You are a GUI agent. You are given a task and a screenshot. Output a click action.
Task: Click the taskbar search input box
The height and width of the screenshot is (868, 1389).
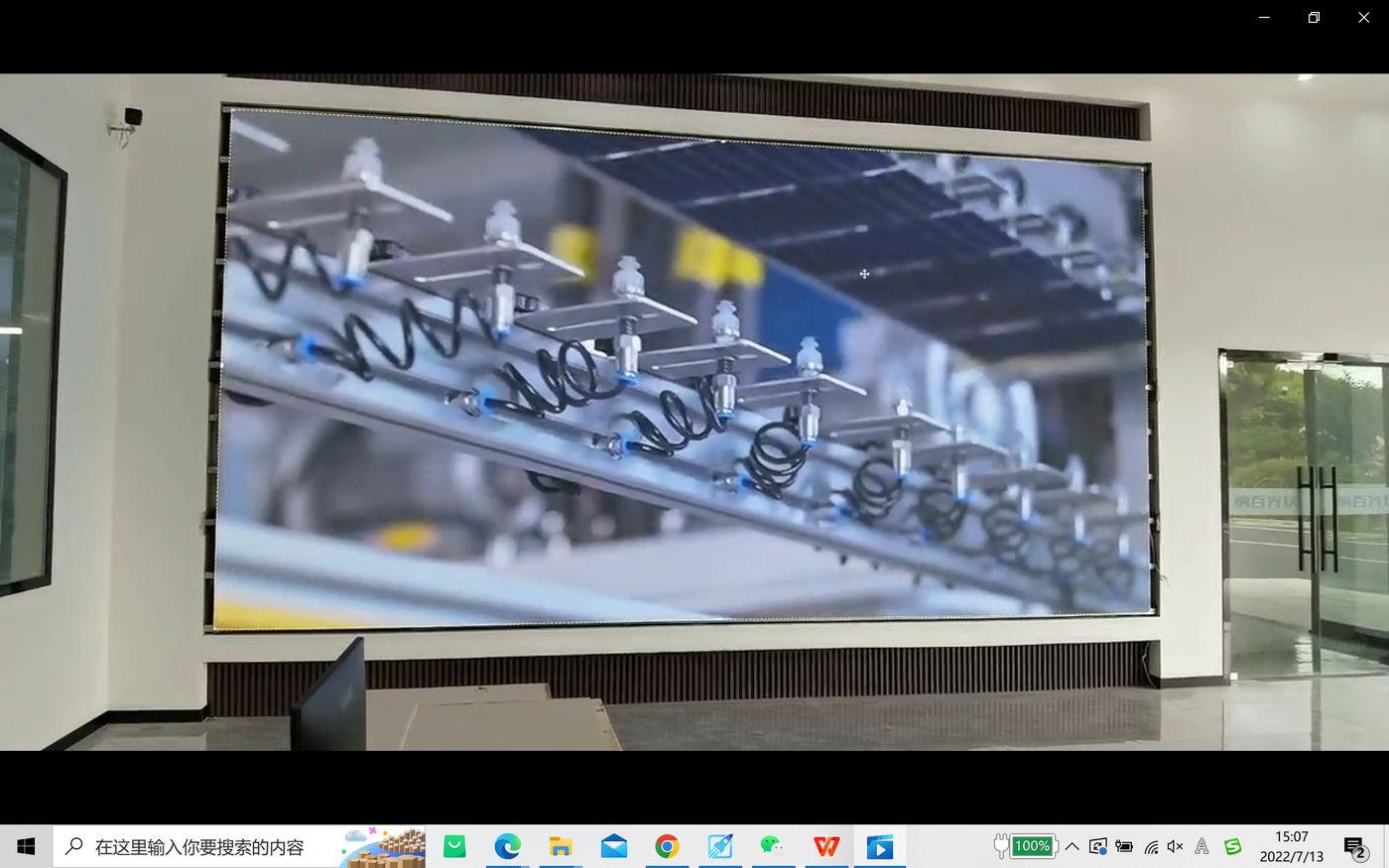(239, 846)
